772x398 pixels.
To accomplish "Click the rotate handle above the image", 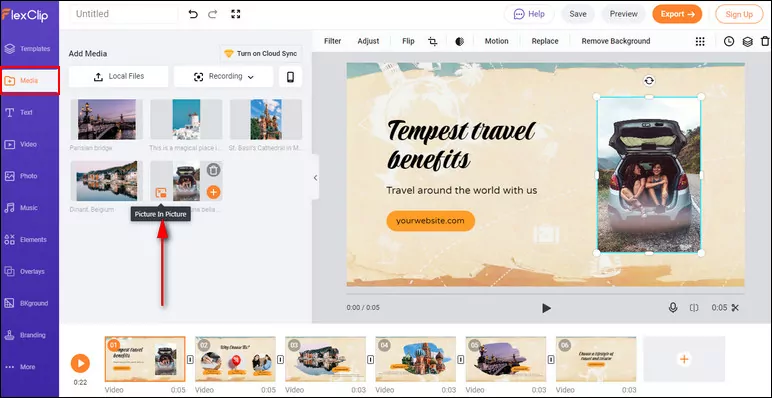I will (x=649, y=80).
